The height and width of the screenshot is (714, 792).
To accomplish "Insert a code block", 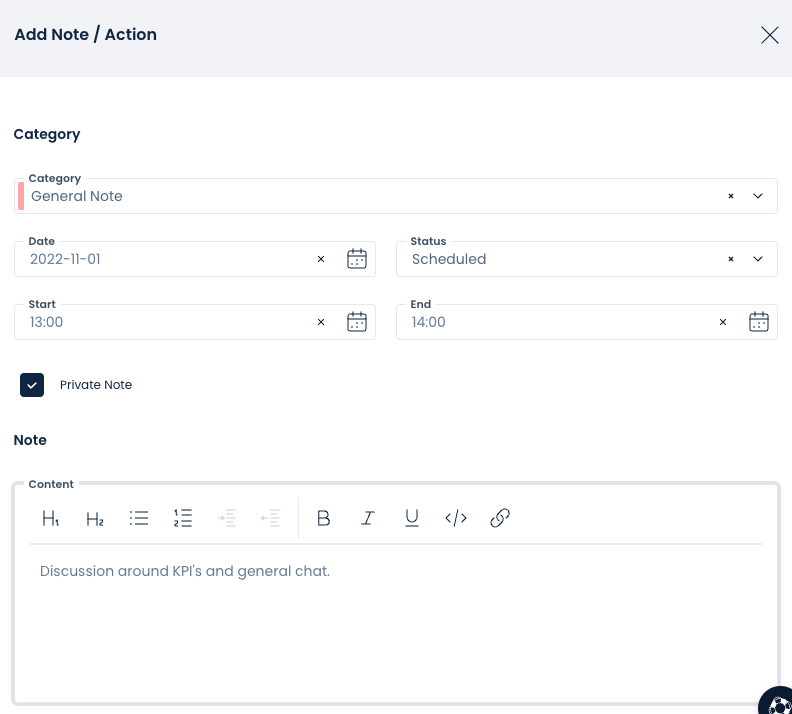I will click(x=456, y=518).
